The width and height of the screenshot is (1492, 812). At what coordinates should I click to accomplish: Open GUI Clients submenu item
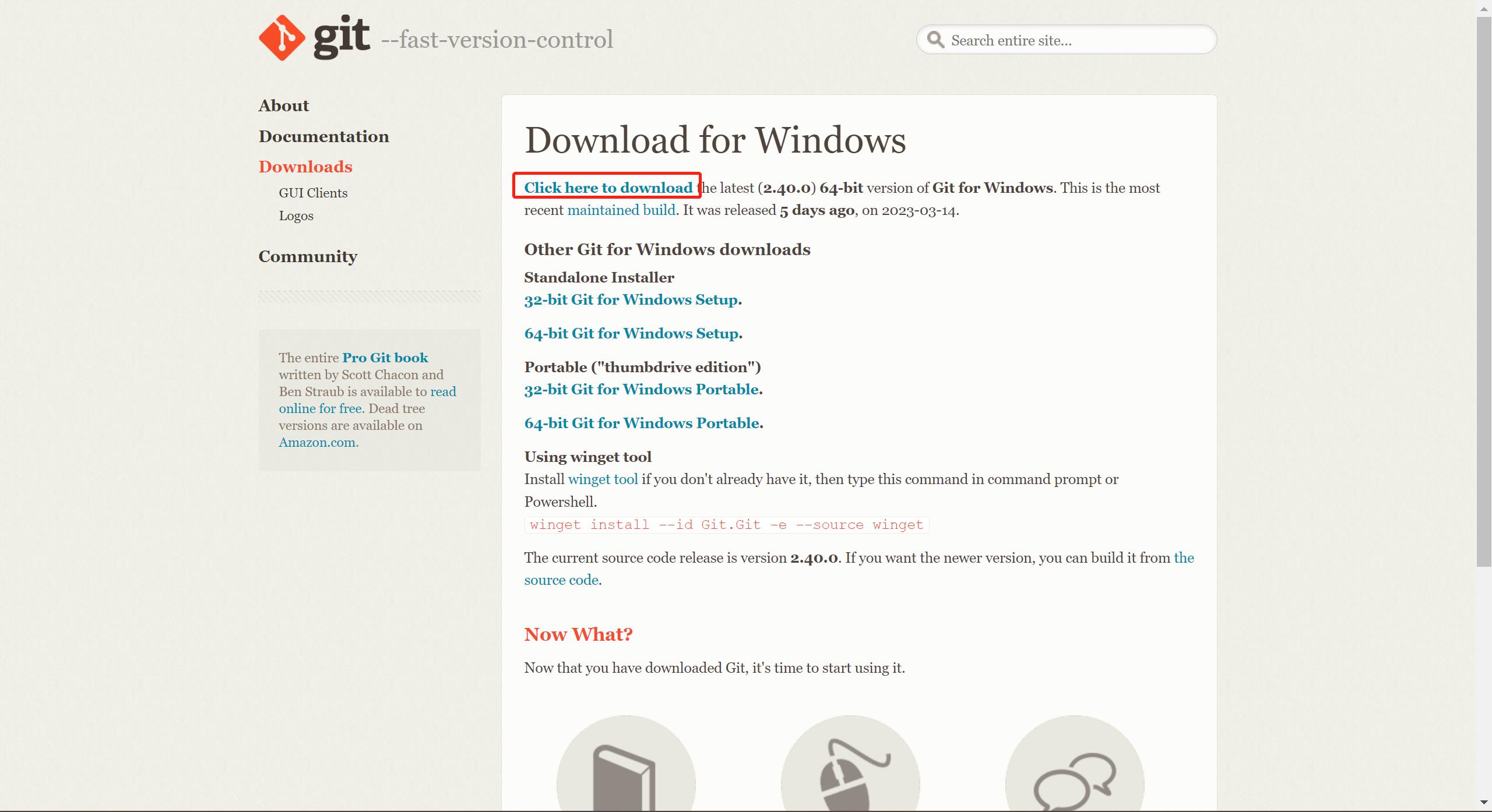pyautogui.click(x=313, y=193)
